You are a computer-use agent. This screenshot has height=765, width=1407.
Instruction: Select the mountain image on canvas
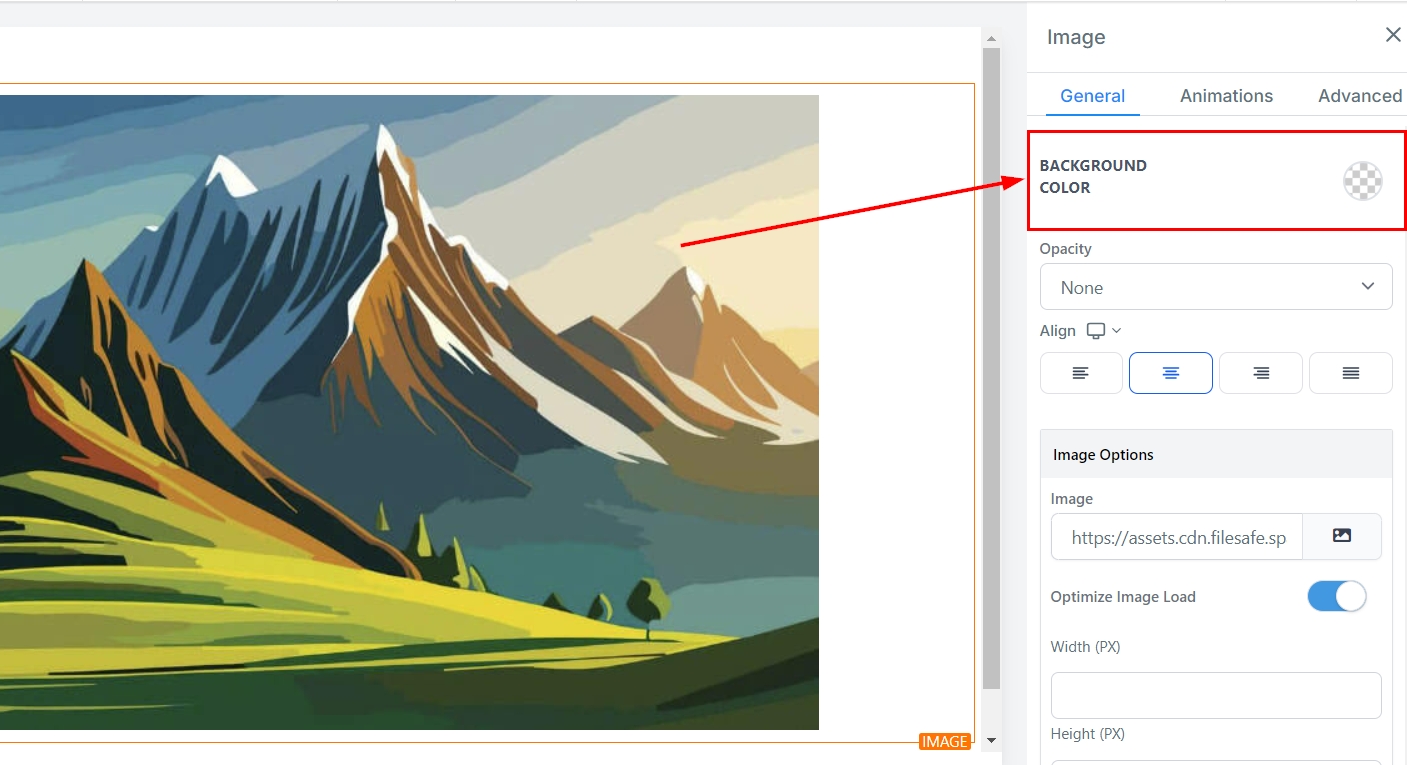(409, 412)
